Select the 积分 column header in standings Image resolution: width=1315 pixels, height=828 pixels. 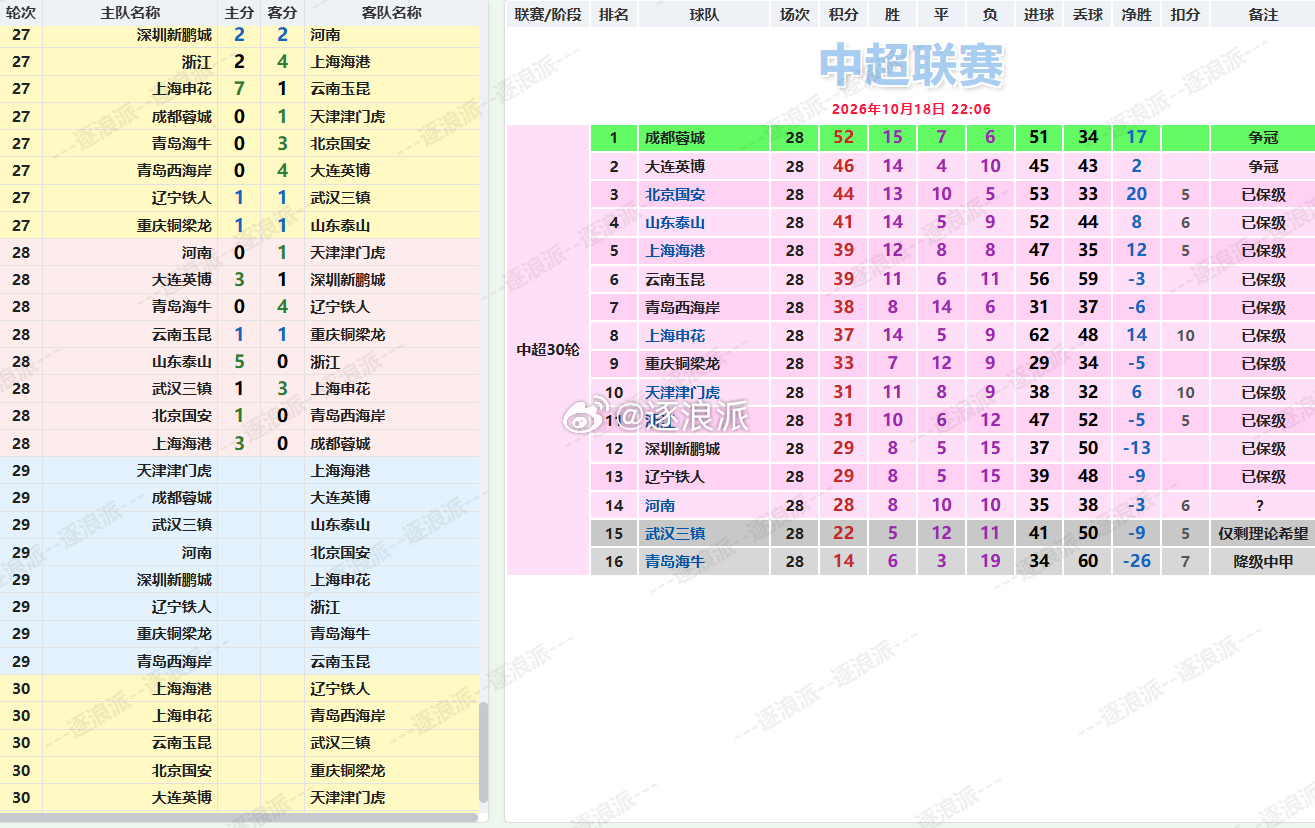point(844,14)
